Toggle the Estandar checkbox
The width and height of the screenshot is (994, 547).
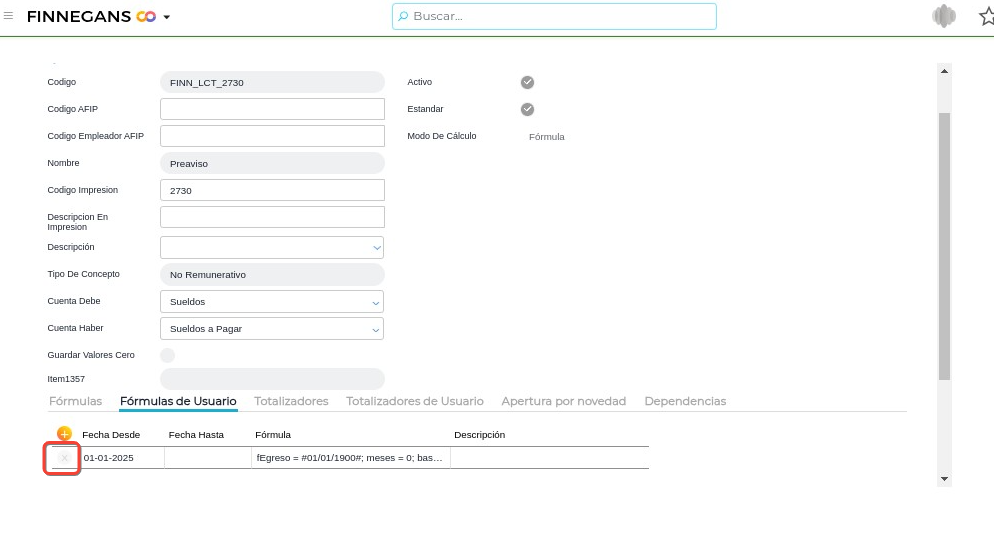(527, 109)
